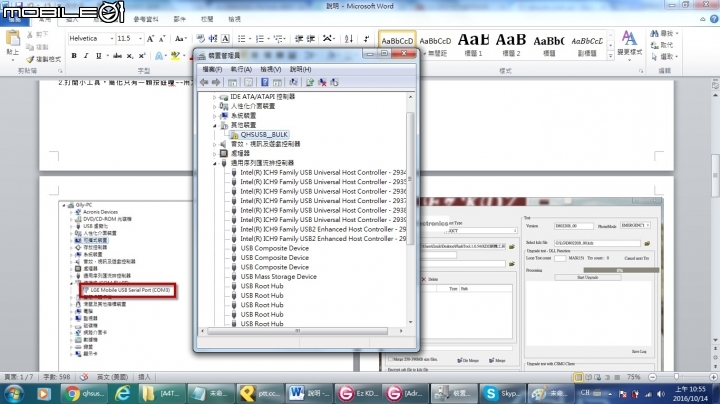720x404 pixels.
Task: Click Update driver software toolbar icon
Action: (310, 82)
